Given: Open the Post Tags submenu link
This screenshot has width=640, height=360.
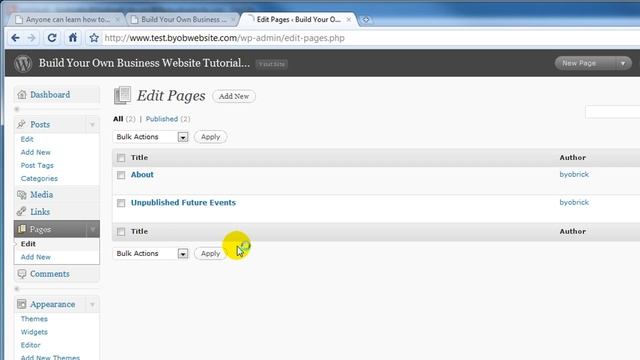Looking at the screenshot, I should point(37,165).
